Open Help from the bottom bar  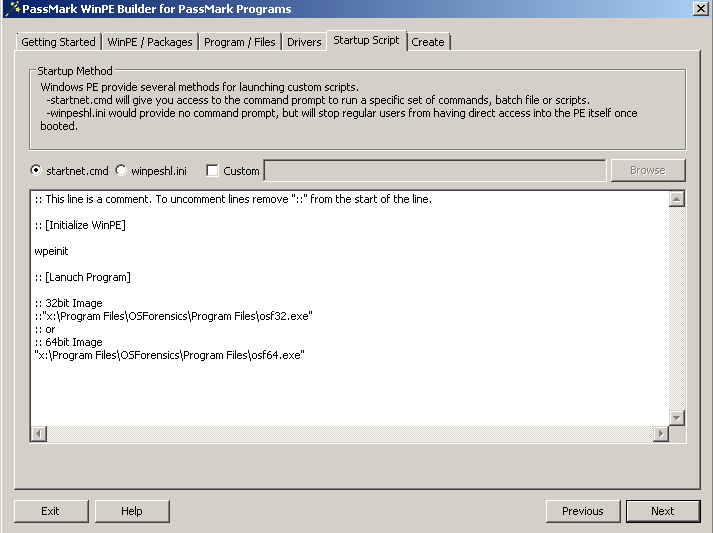pyautogui.click(x=132, y=511)
